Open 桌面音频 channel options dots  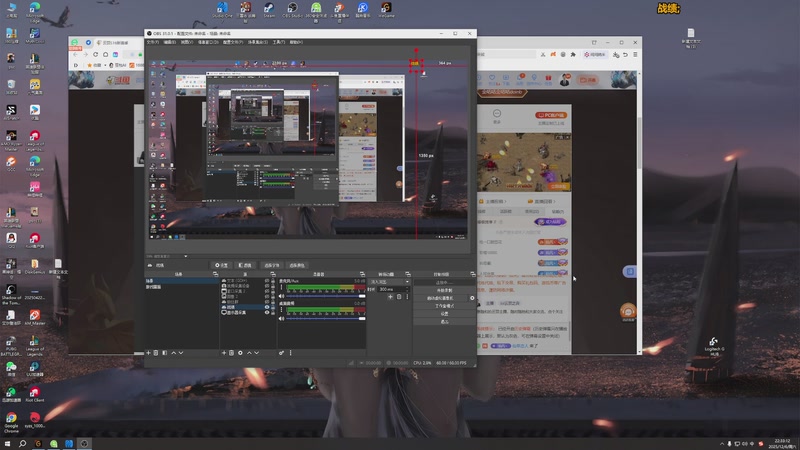pyautogui.click(x=281, y=310)
